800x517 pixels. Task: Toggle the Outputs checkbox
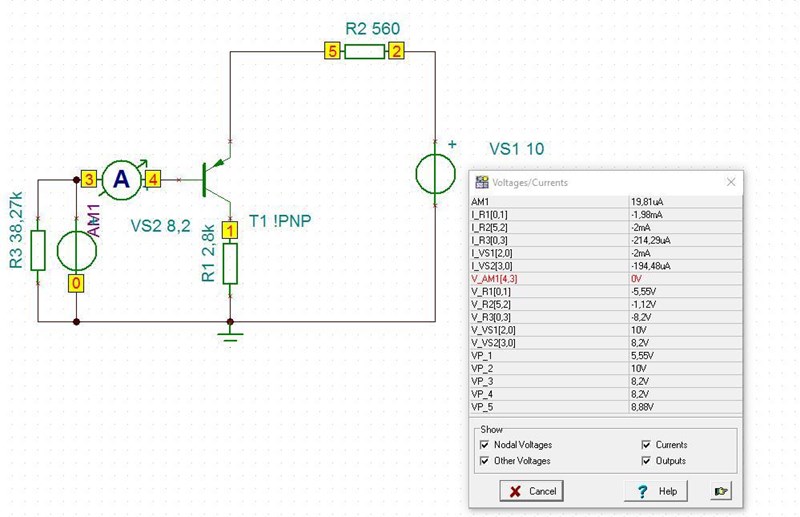646,461
